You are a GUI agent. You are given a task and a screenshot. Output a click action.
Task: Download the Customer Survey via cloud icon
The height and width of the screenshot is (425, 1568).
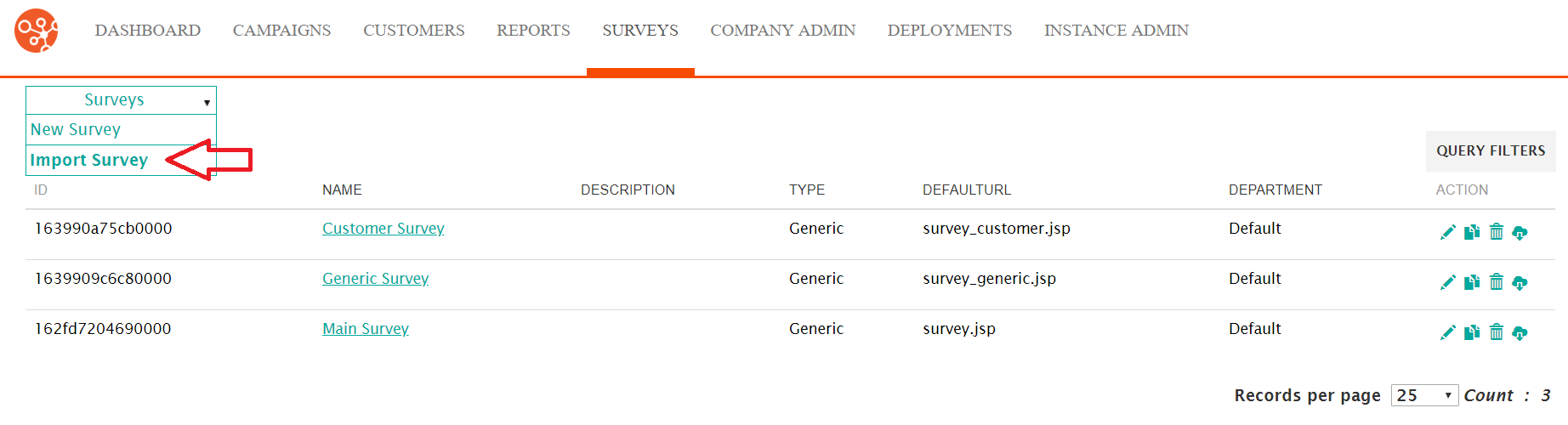click(1520, 232)
